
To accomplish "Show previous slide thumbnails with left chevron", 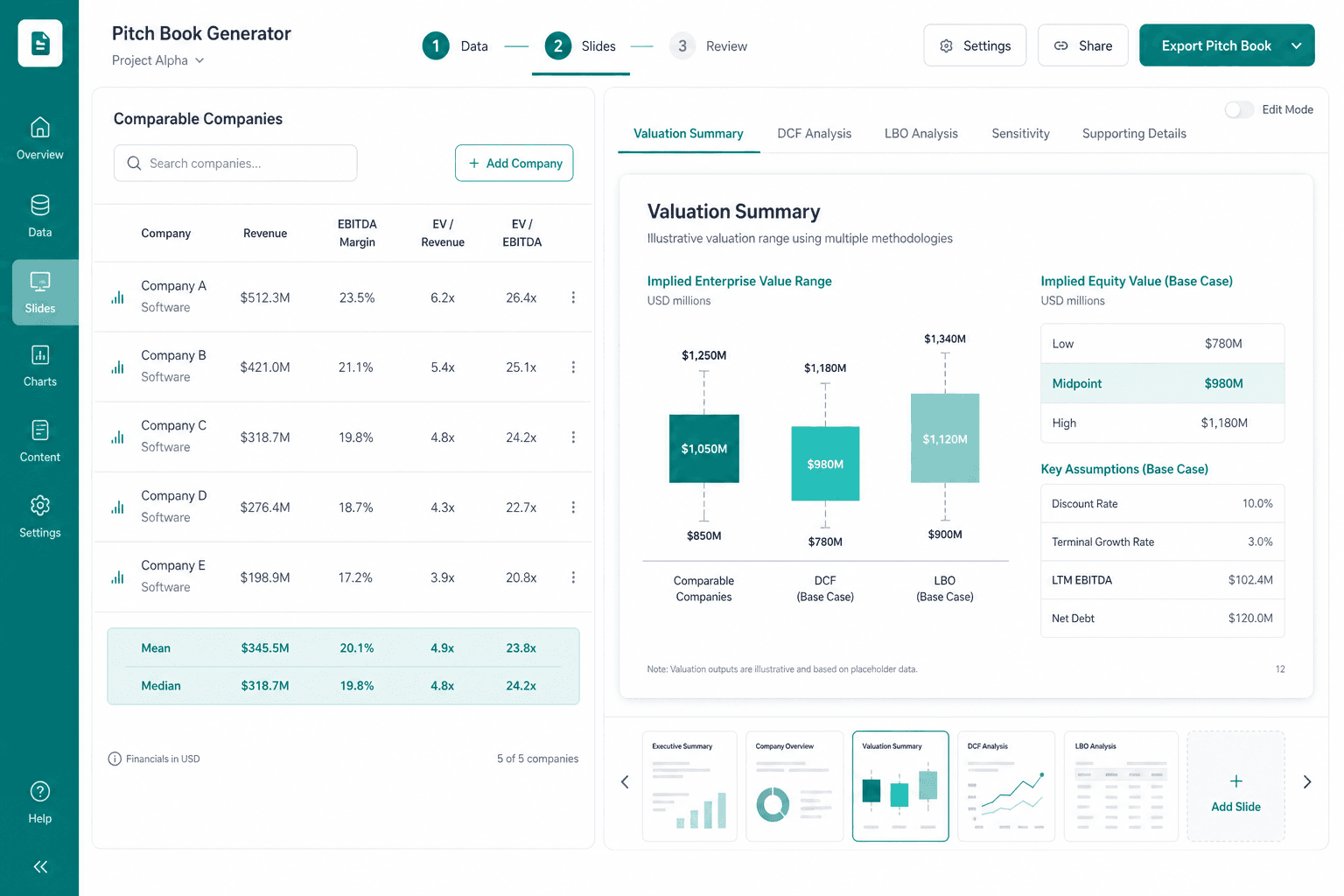I will click(x=625, y=782).
